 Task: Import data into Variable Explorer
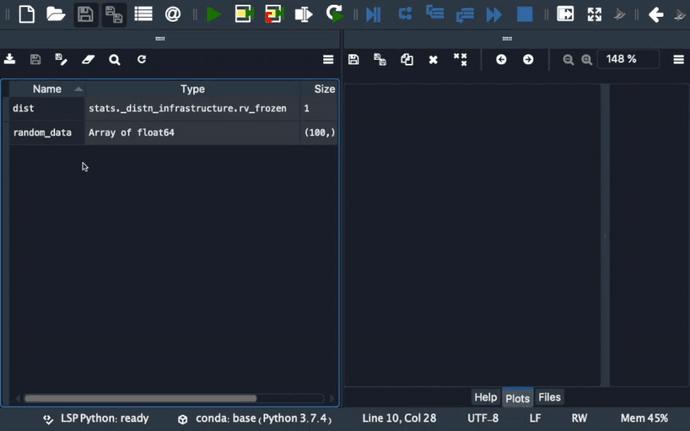pos(10,59)
